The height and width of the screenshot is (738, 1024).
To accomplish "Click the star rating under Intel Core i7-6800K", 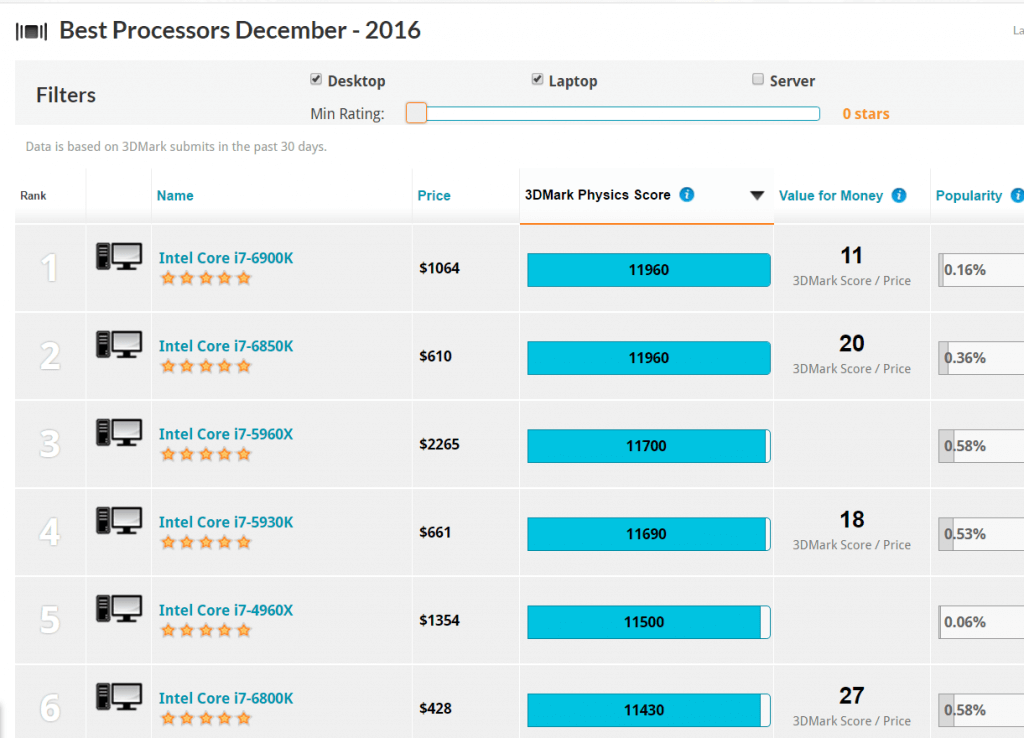I will point(206,719).
